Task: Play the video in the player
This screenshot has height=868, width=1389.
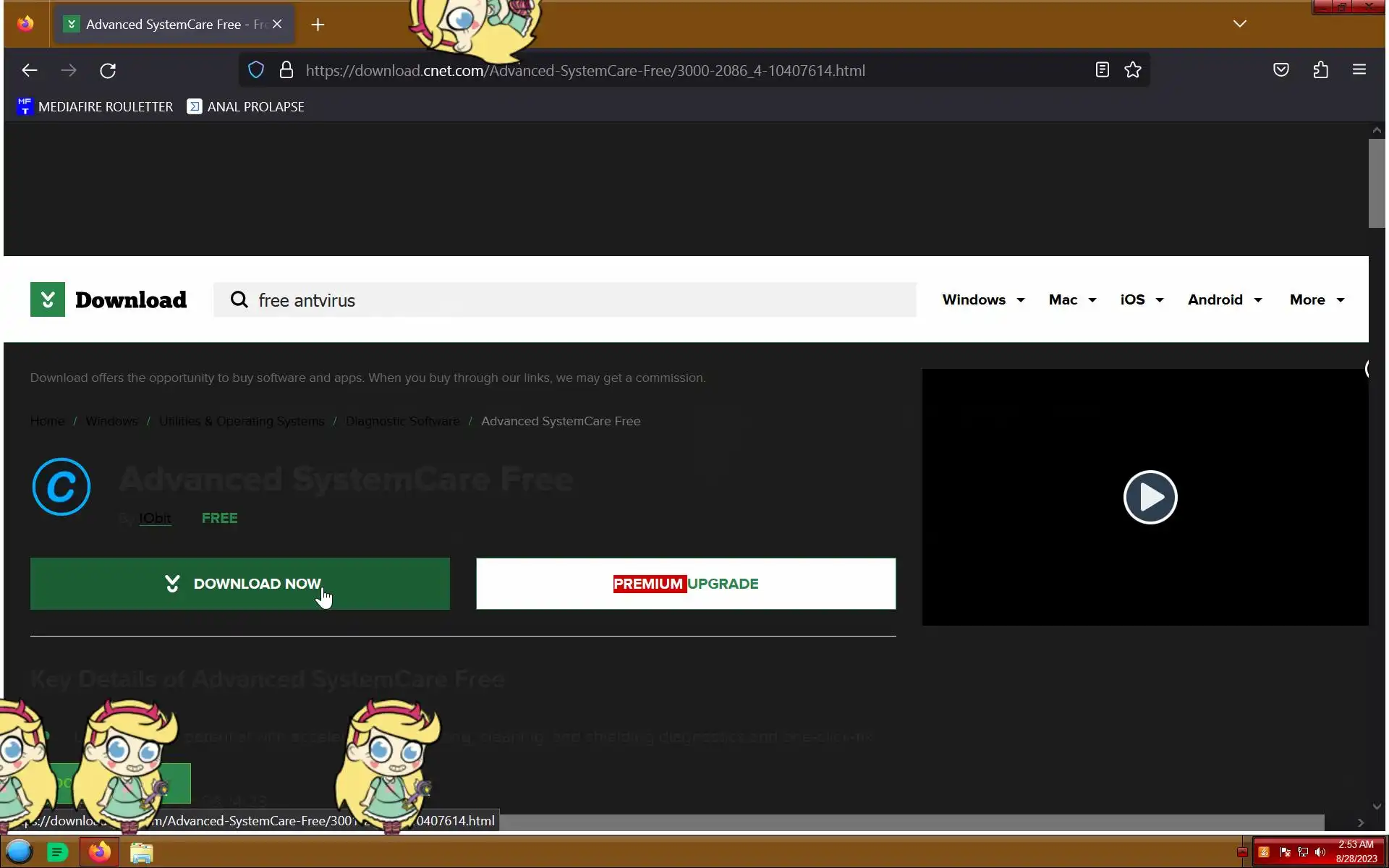Action: (x=1150, y=498)
